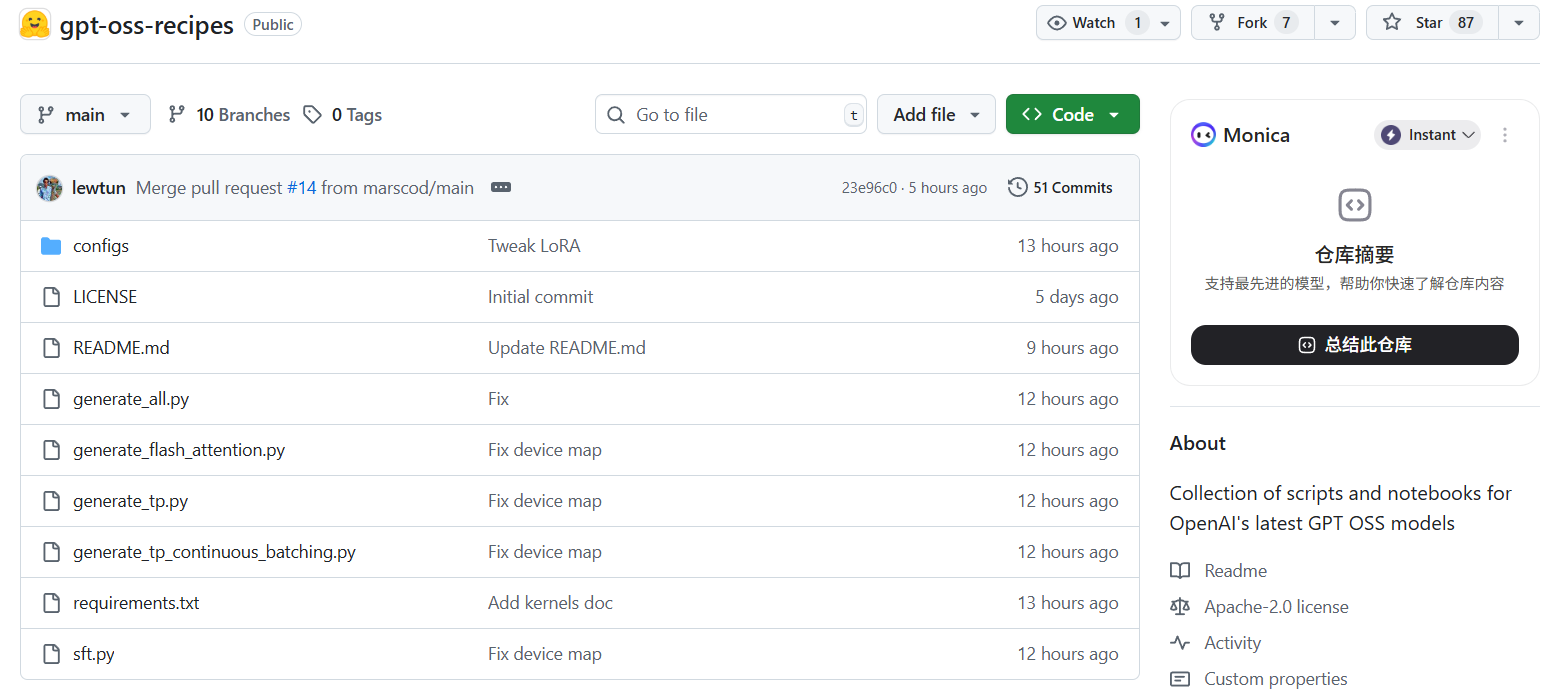Open the main branch dropdown
The width and height of the screenshot is (1553, 693).
(x=85, y=115)
